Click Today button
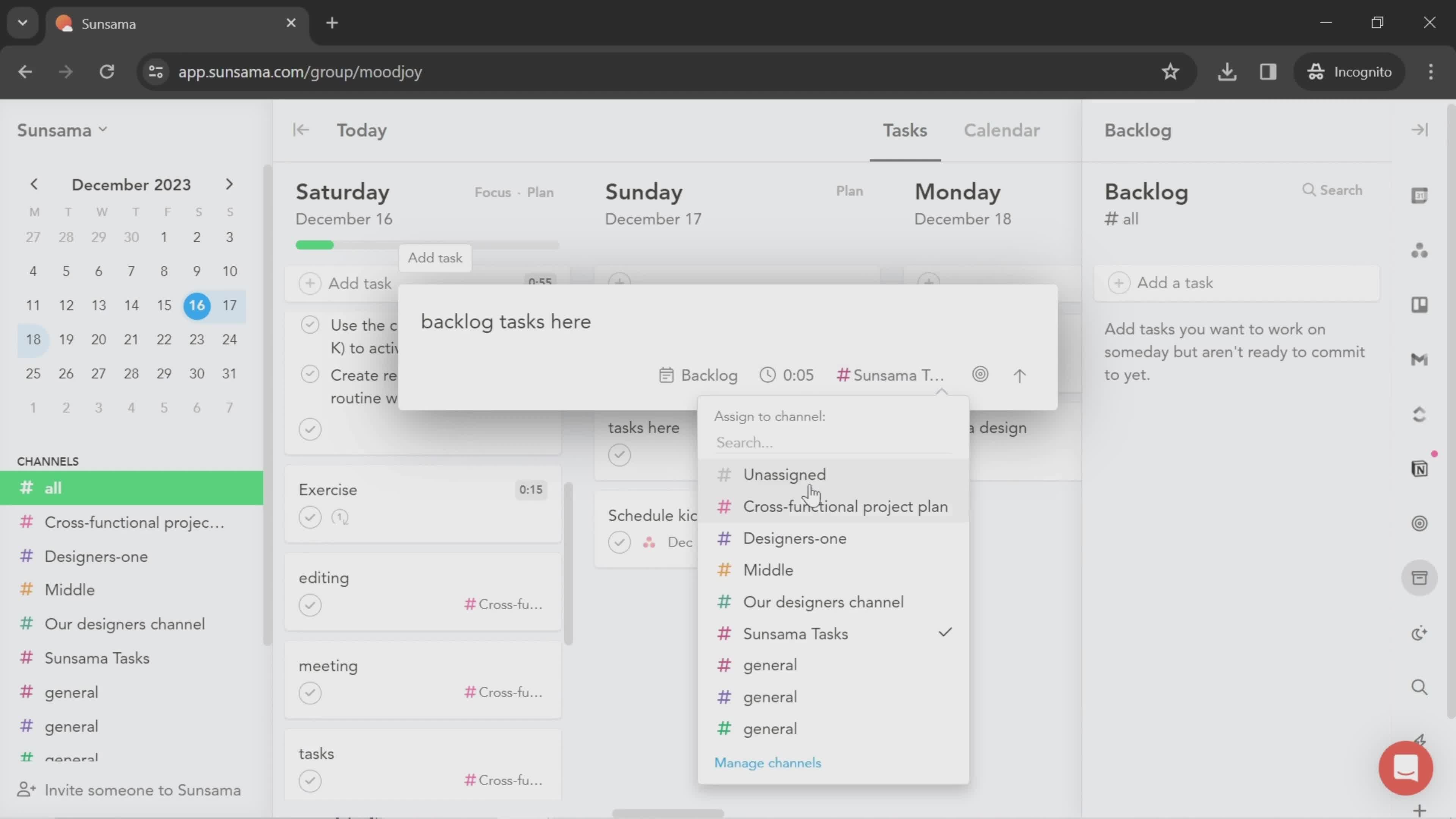This screenshot has width=1456, height=819. pyautogui.click(x=362, y=130)
